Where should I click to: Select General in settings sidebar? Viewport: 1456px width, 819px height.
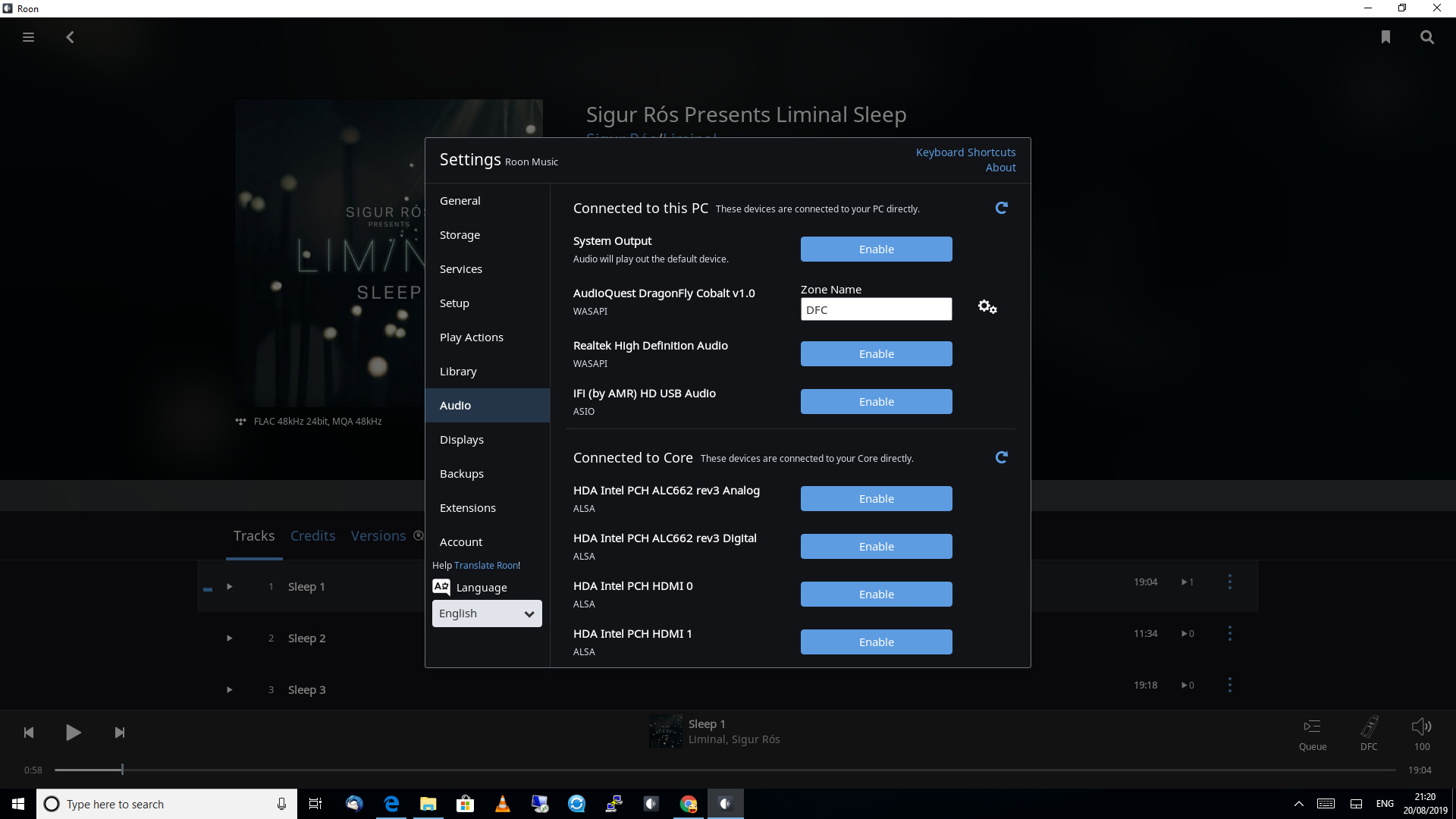pos(487,201)
